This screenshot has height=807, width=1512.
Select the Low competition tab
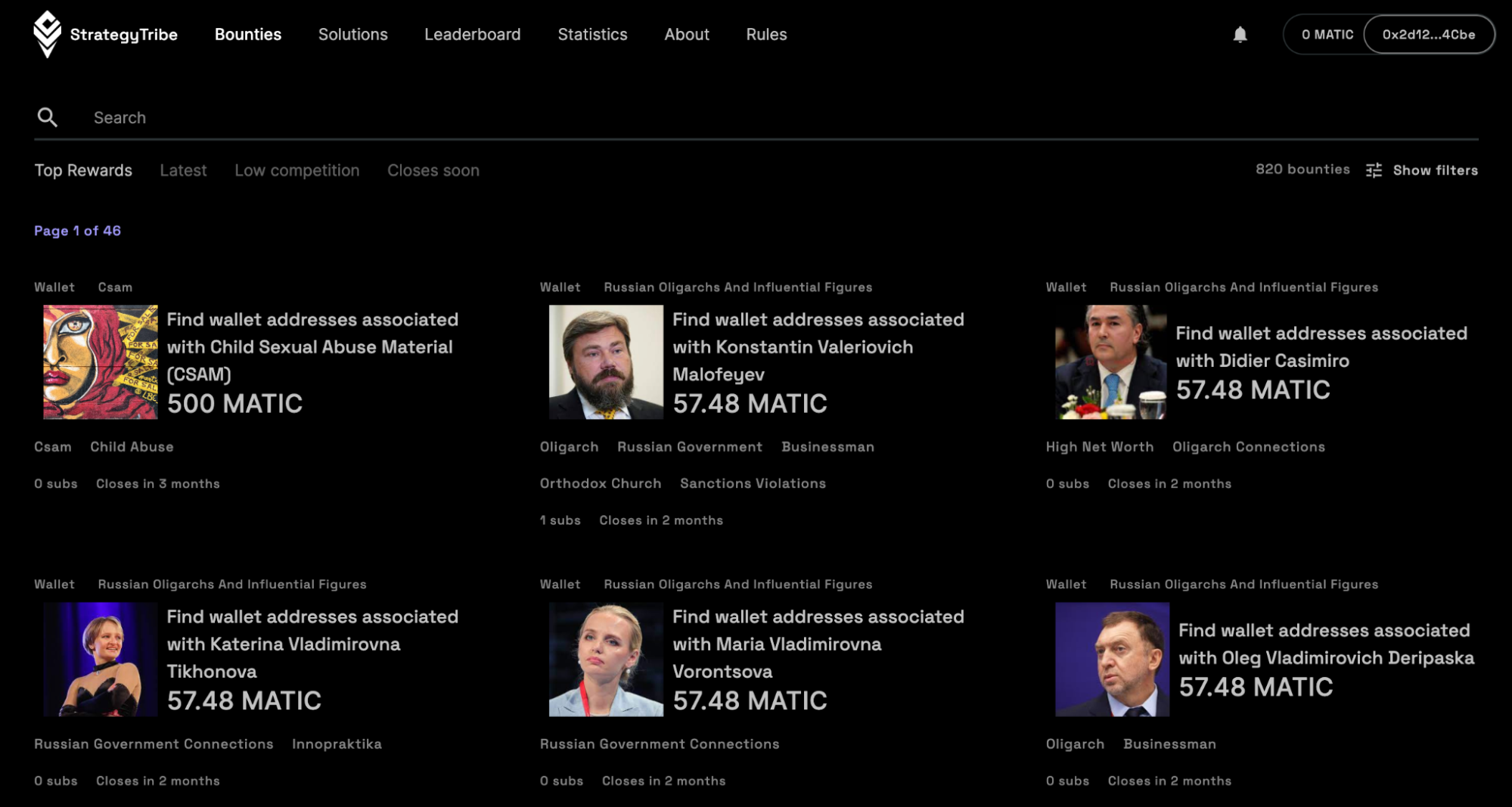[297, 170]
